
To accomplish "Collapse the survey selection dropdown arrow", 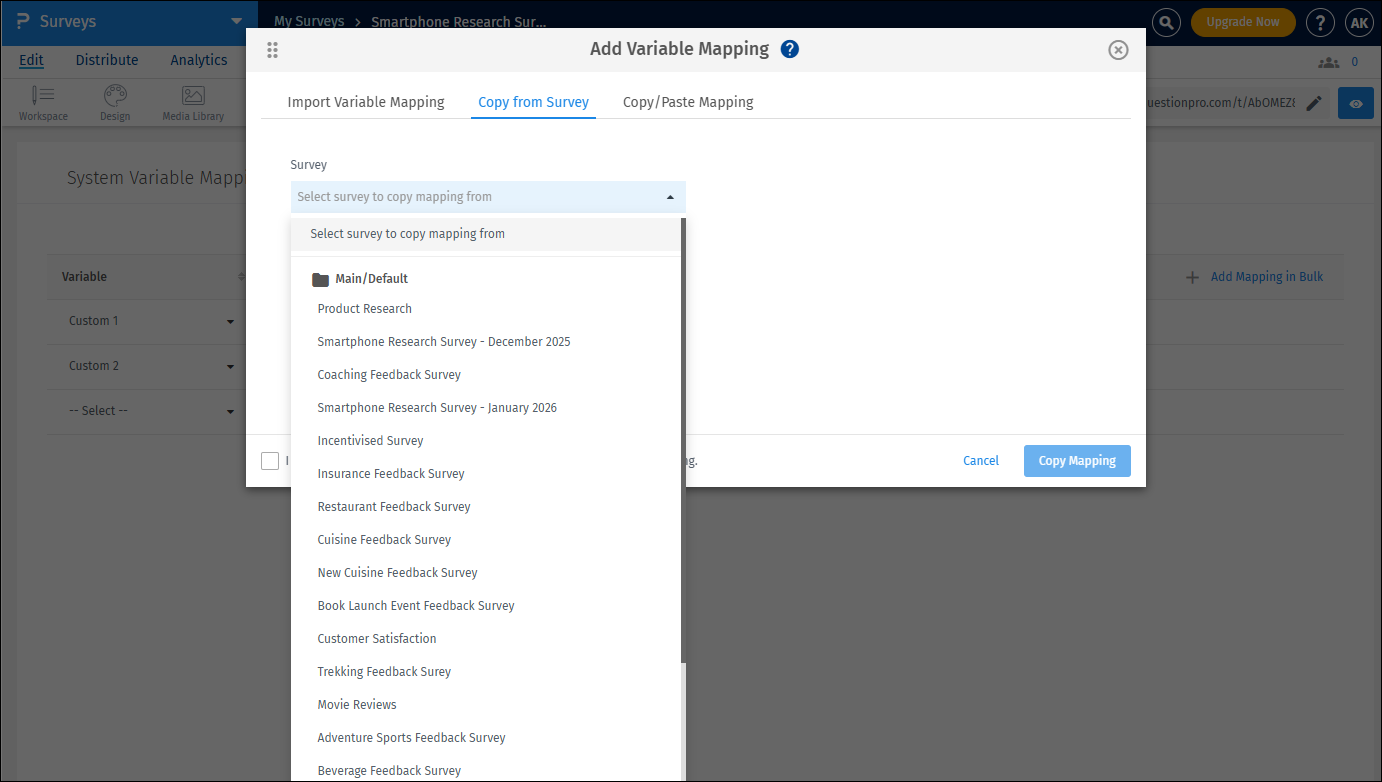I will (669, 196).
